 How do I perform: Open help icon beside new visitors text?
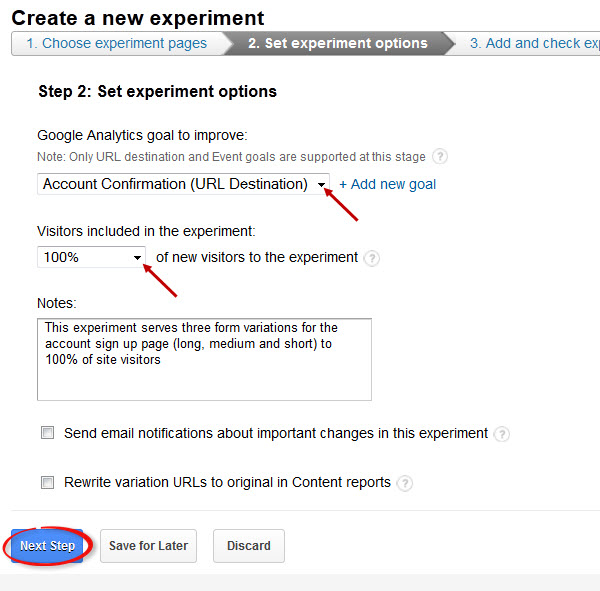(372, 258)
